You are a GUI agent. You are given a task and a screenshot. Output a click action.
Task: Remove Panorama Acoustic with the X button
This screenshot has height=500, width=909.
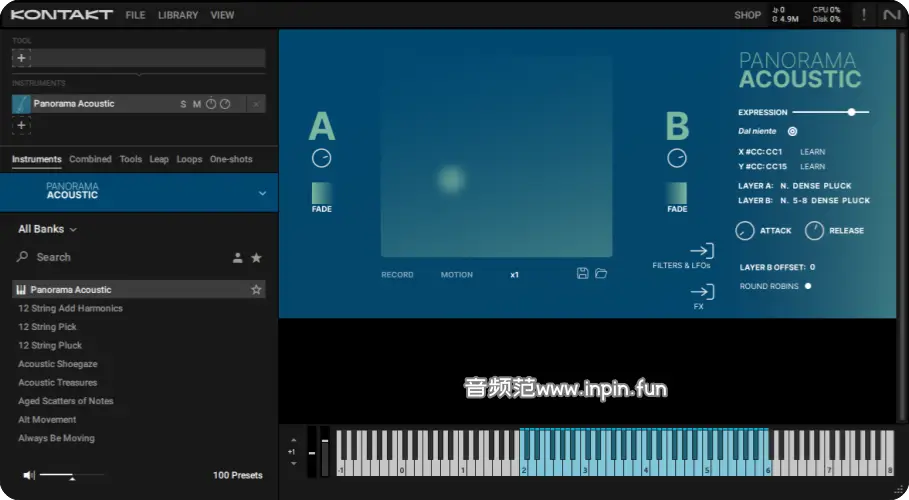coord(256,104)
